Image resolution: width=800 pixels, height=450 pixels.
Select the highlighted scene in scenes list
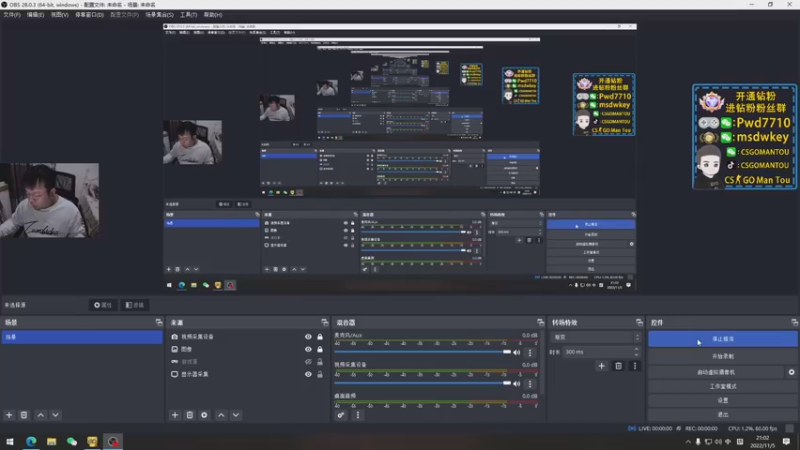pos(82,337)
